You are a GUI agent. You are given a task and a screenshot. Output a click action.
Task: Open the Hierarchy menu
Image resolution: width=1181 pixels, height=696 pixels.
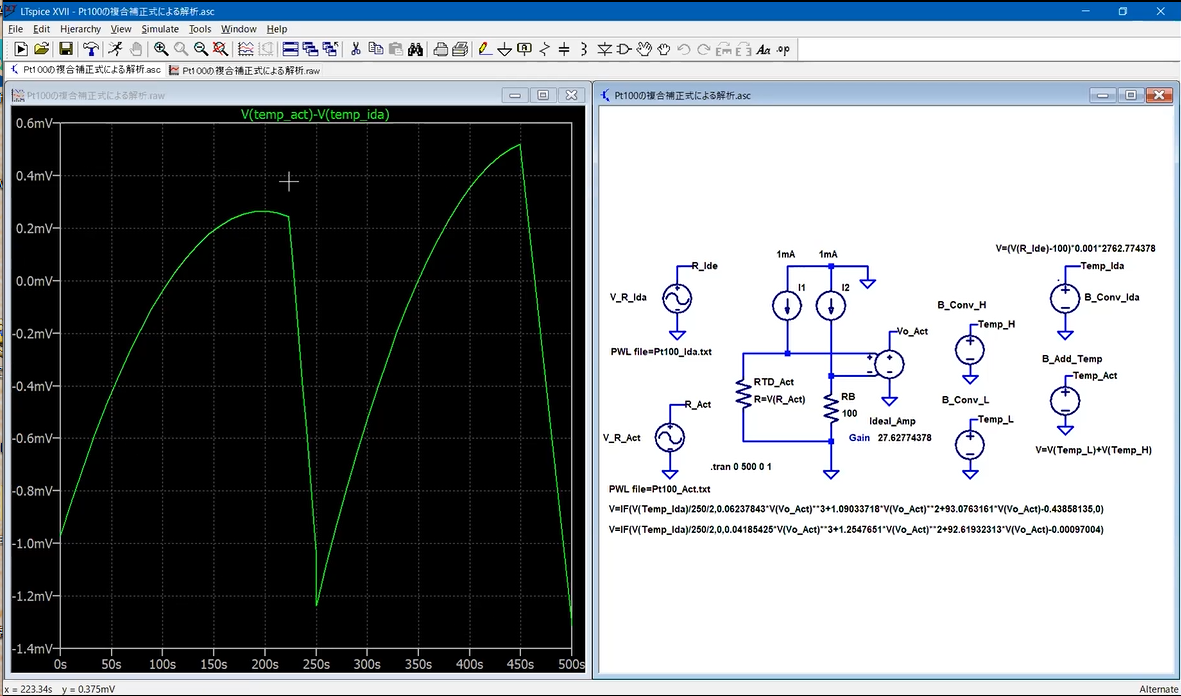tap(80, 29)
